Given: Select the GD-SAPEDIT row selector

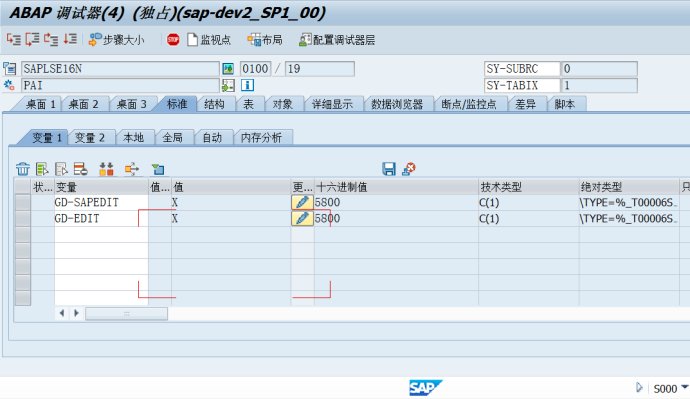Looking at the screenshot, I should (22, 202).
